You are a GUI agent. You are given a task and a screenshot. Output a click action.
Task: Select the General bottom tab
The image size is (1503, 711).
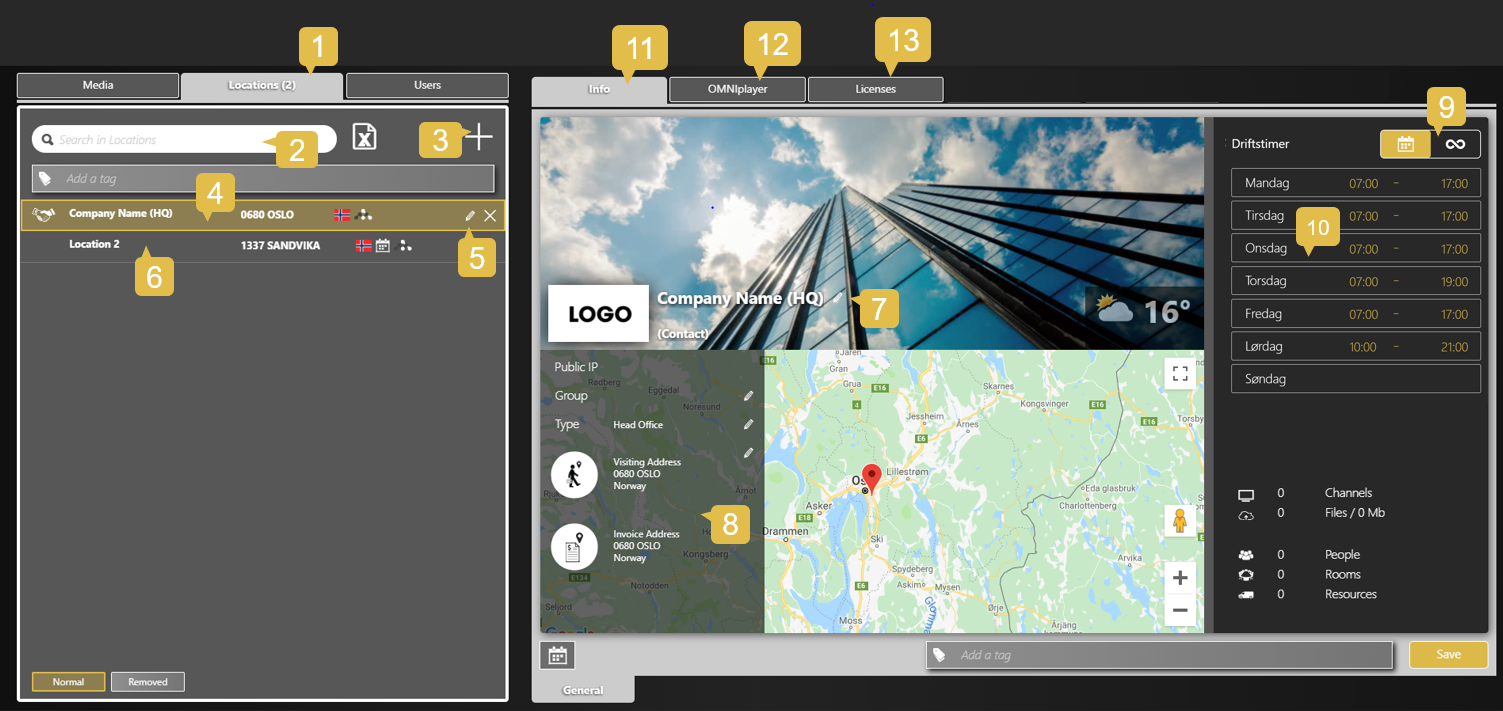click(x=583, y=690)
